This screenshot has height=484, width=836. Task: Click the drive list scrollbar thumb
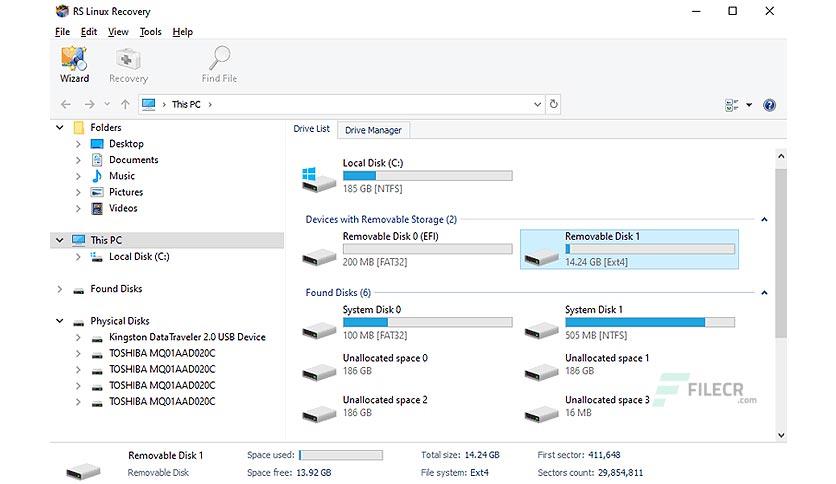781,253
